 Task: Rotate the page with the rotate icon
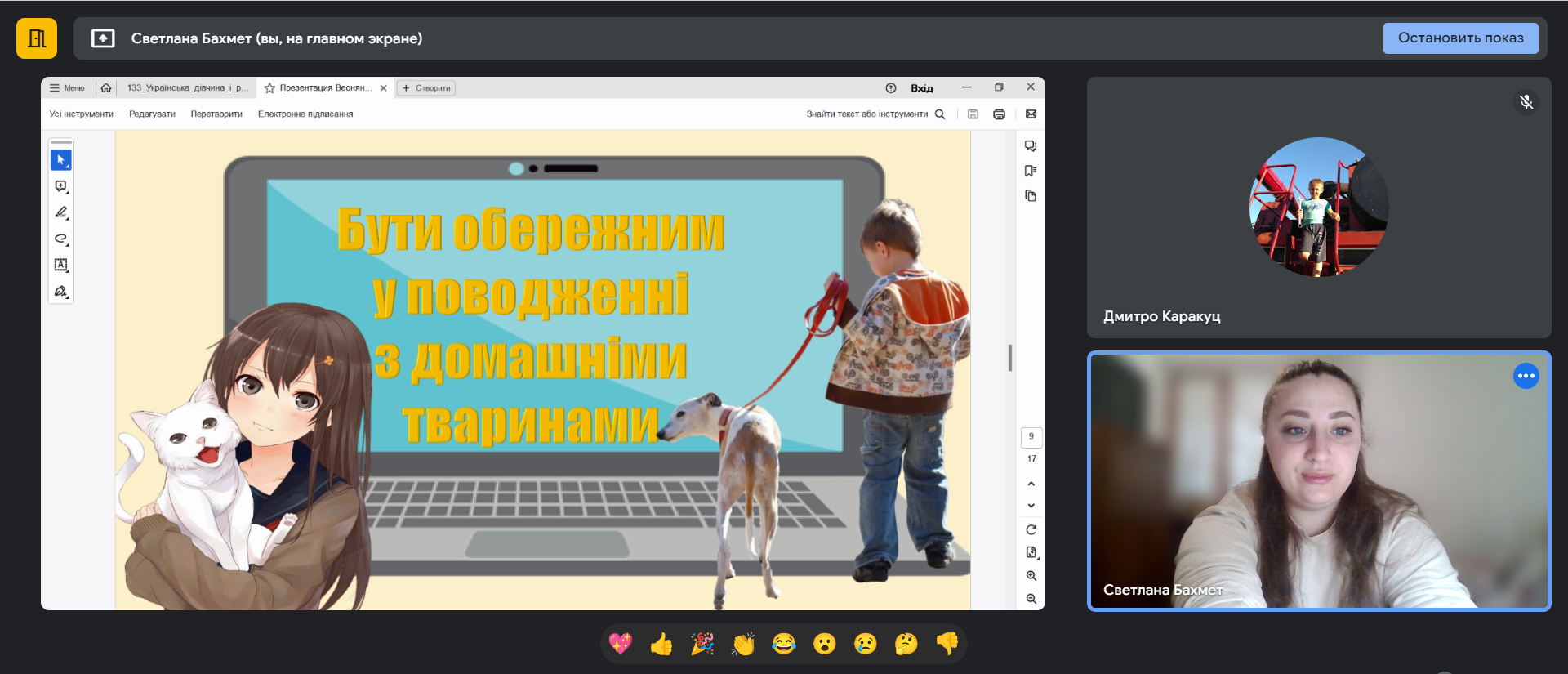click(x=1031, y=529)
